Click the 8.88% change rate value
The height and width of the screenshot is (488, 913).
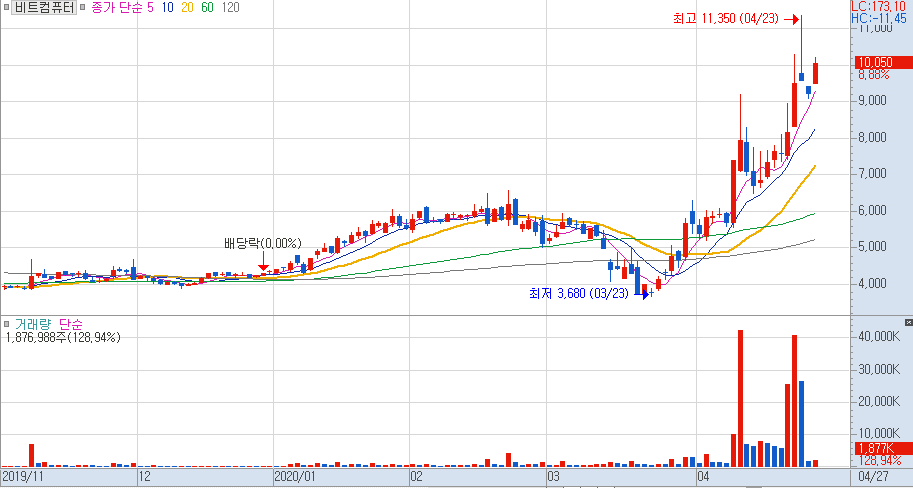[873, 75]
